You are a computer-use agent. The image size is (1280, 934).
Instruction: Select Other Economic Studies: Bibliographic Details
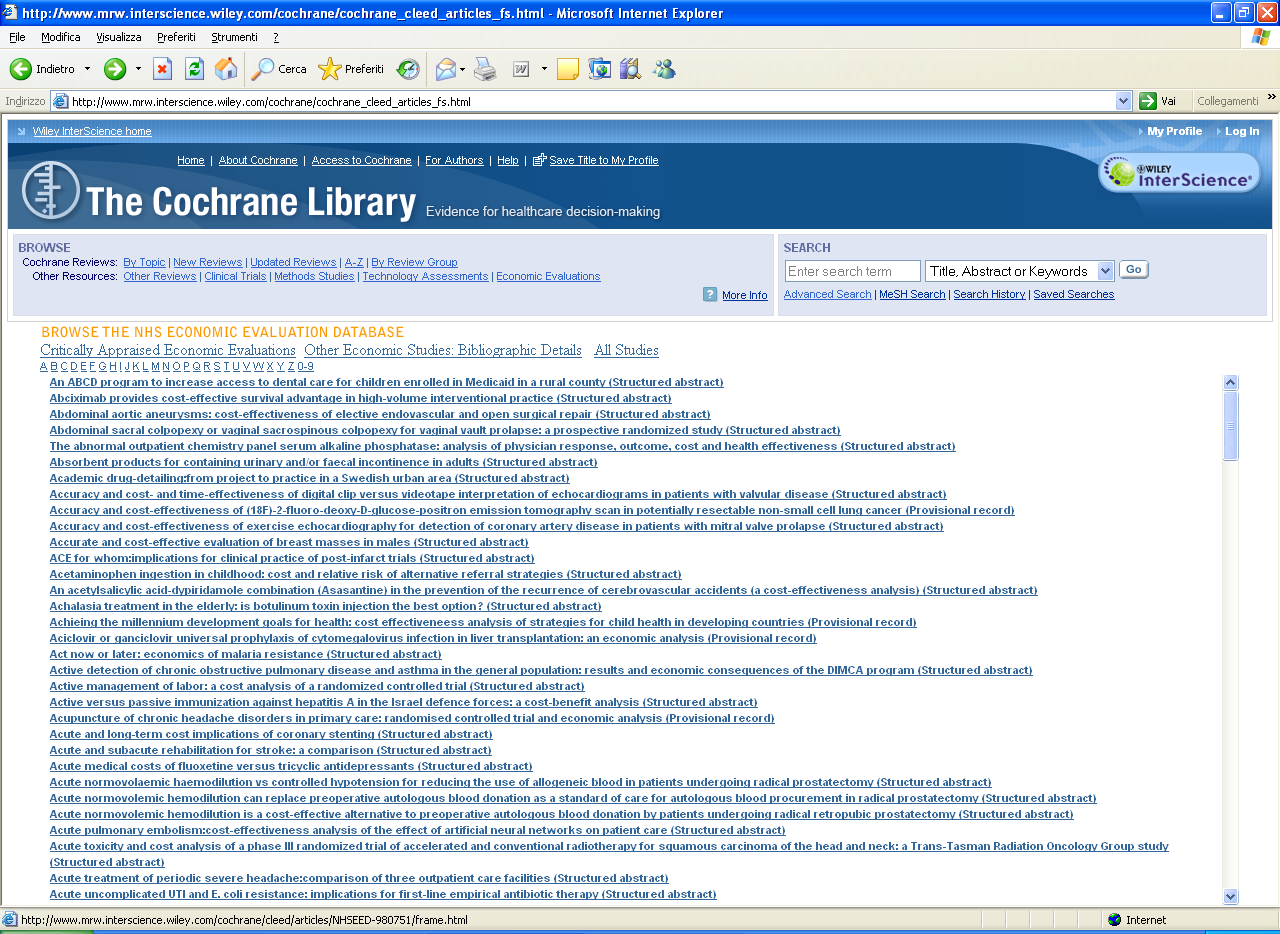coord(443,350)
